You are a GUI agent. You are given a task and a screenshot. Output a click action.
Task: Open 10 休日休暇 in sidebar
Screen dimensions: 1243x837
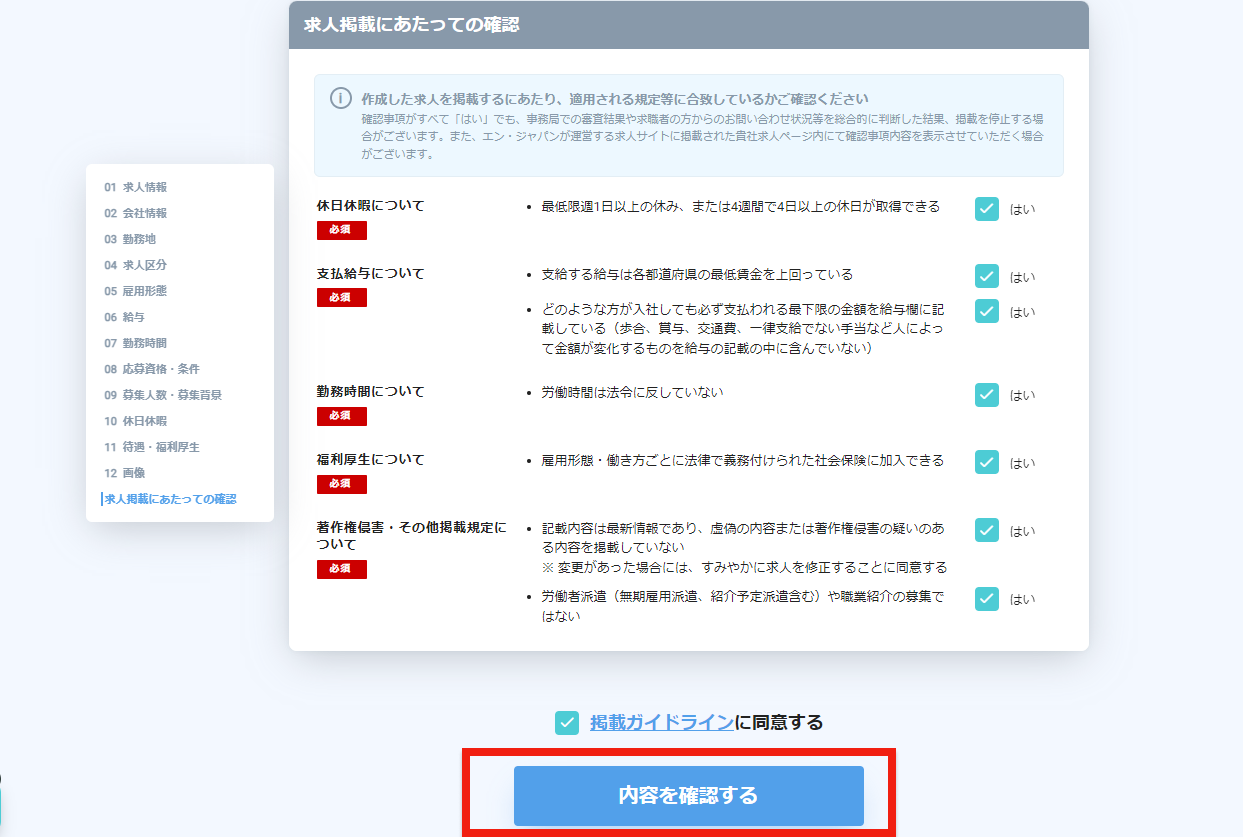(x=135, y=421)
